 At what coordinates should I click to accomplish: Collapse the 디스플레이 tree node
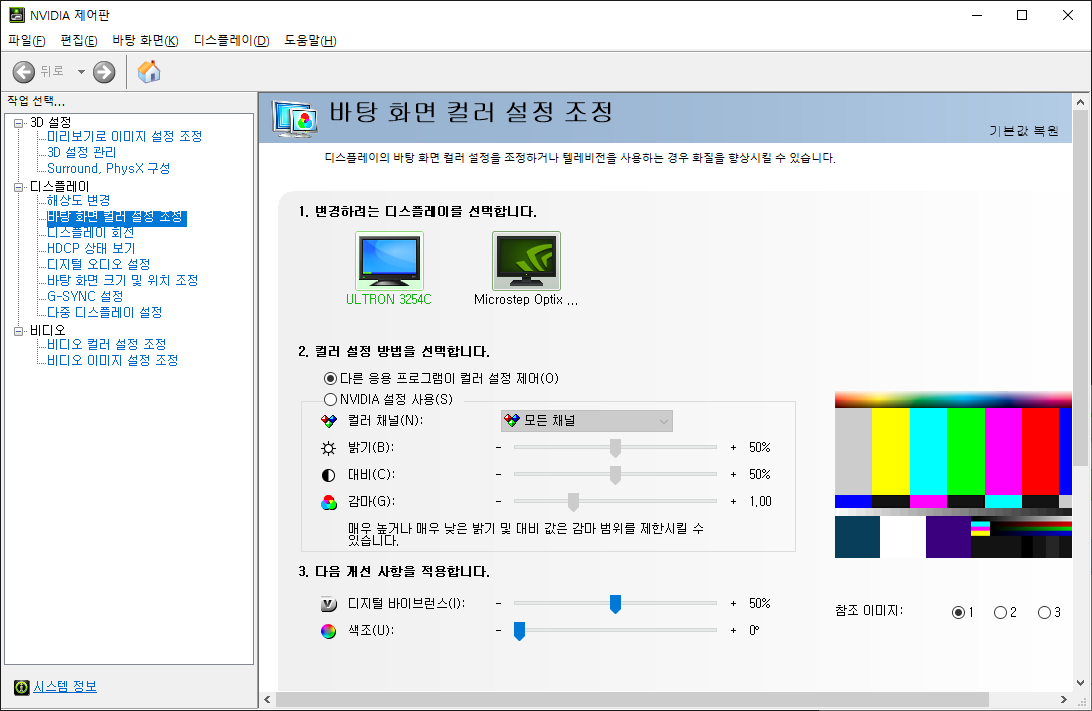[19, 187]
